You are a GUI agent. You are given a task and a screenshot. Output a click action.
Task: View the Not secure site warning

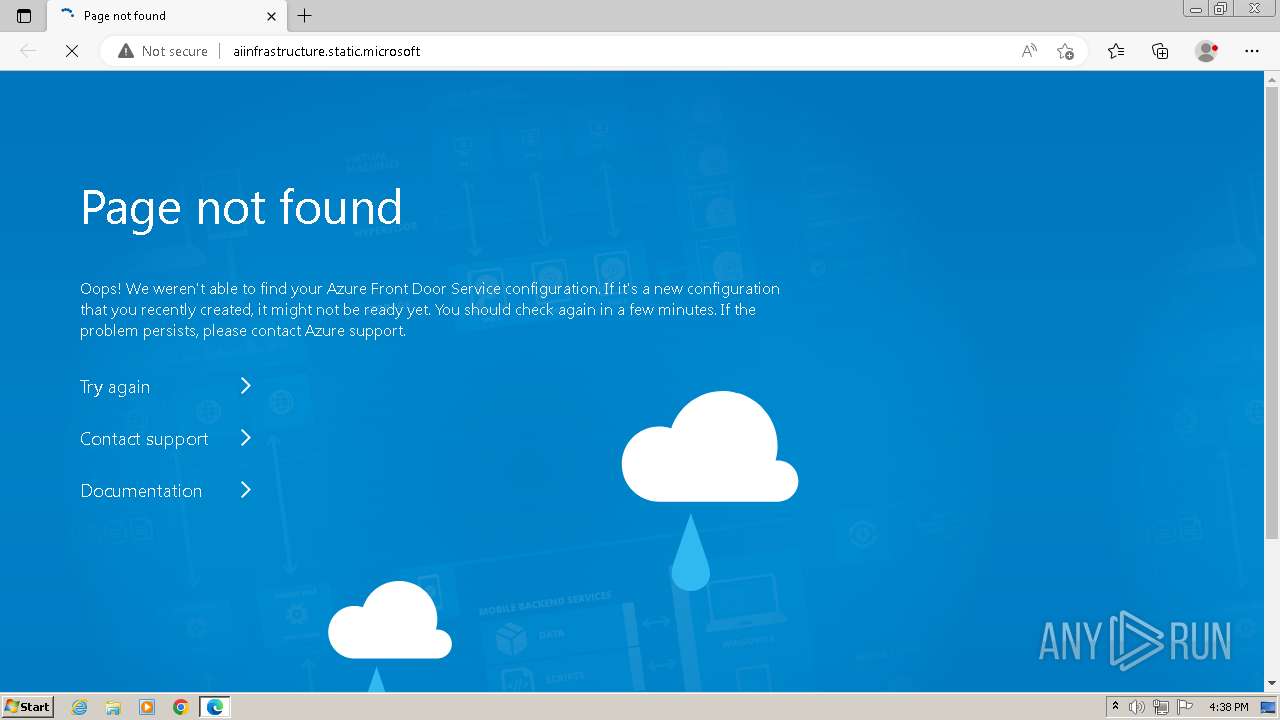(163, 51)
